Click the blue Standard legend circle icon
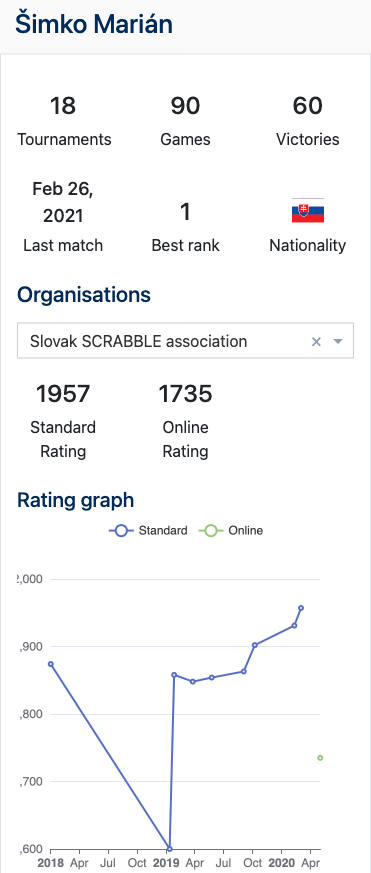371x873 pixels. pos(121,531)
